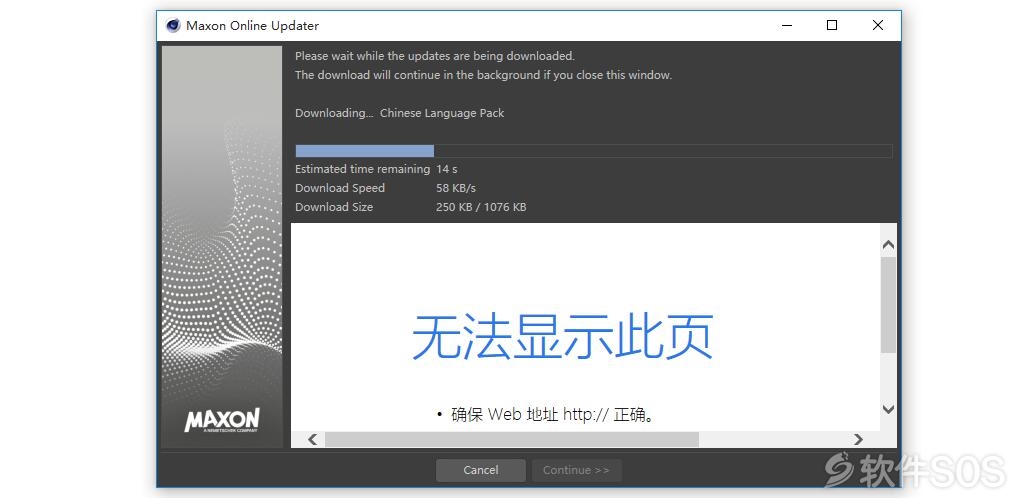Click the web panel scroll up arrow
1021x498 pixels.
[x=888, y=245]
